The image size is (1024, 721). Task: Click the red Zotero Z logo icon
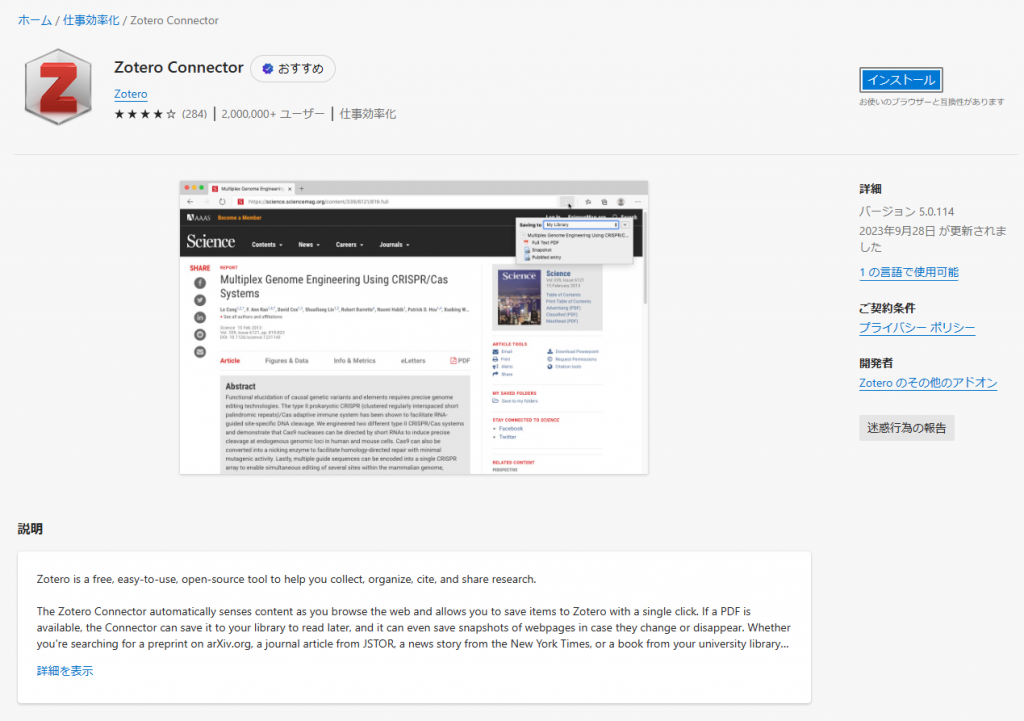point(58,87)
